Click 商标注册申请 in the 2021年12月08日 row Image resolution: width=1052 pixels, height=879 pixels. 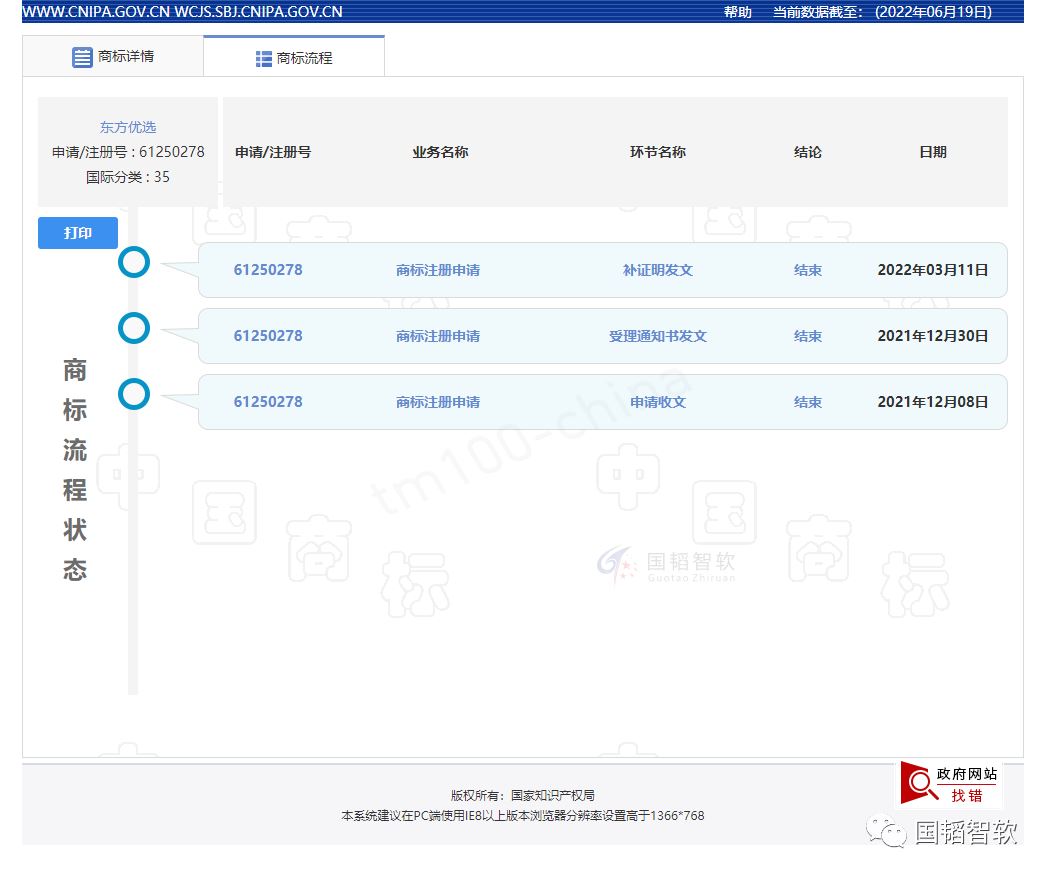[437, 401]
